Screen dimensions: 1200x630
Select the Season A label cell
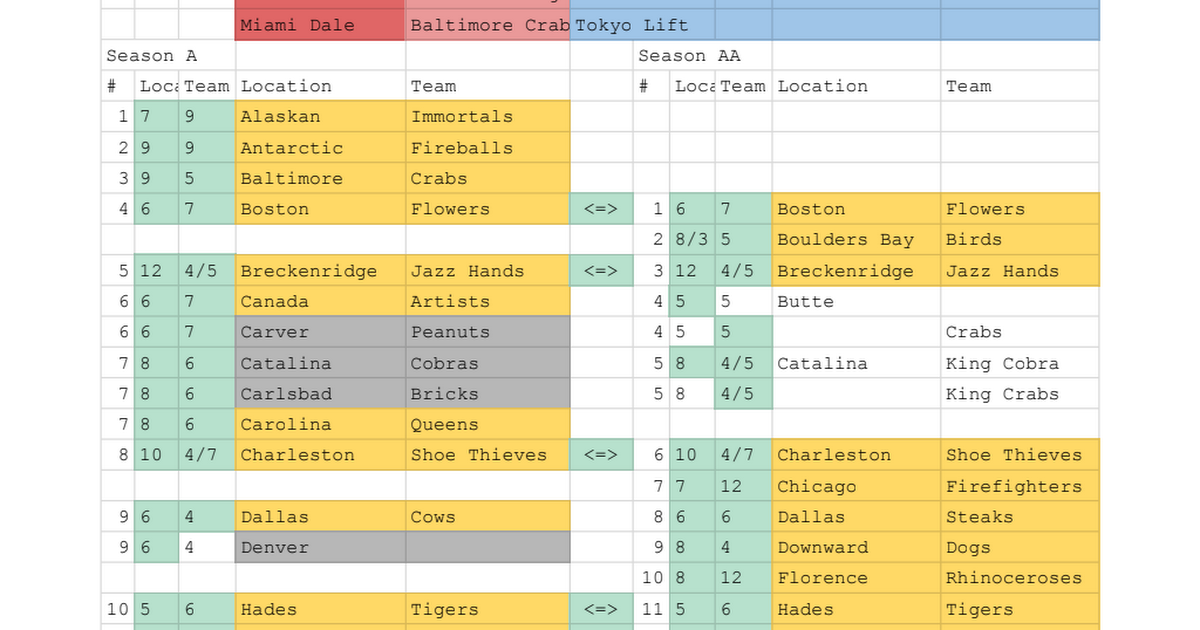click(168, 56)
